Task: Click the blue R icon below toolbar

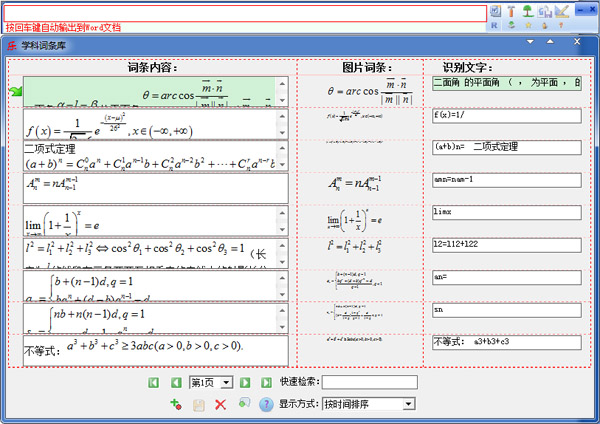Action: point(494,25)
